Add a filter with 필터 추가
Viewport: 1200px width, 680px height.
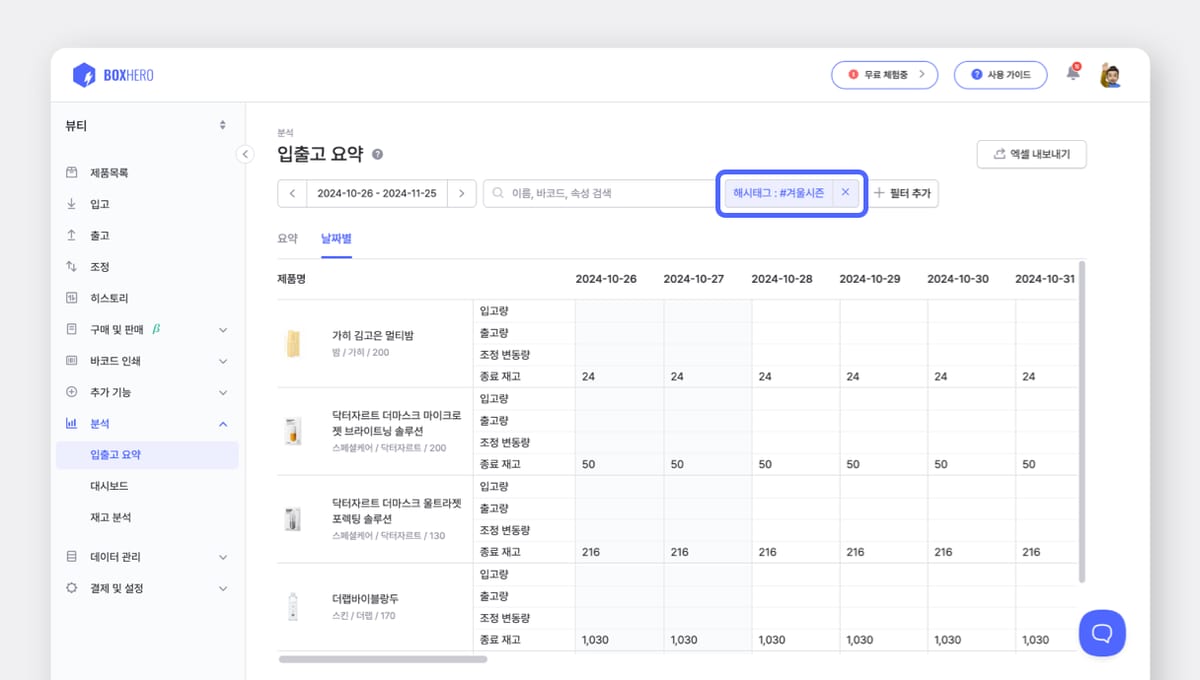pos(903,193)
